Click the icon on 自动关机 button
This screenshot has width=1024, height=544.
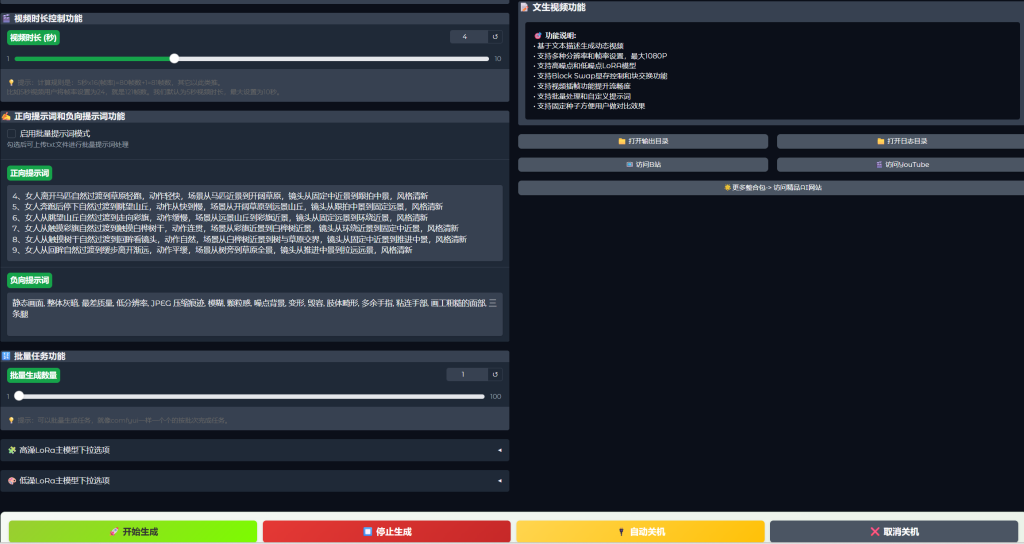point(621,532)
